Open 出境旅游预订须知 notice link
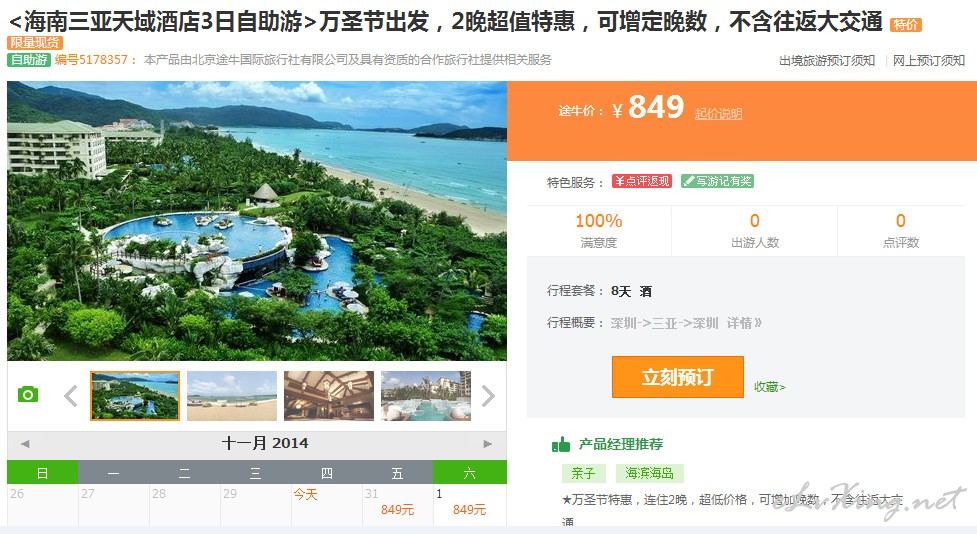 coord(827,60)
